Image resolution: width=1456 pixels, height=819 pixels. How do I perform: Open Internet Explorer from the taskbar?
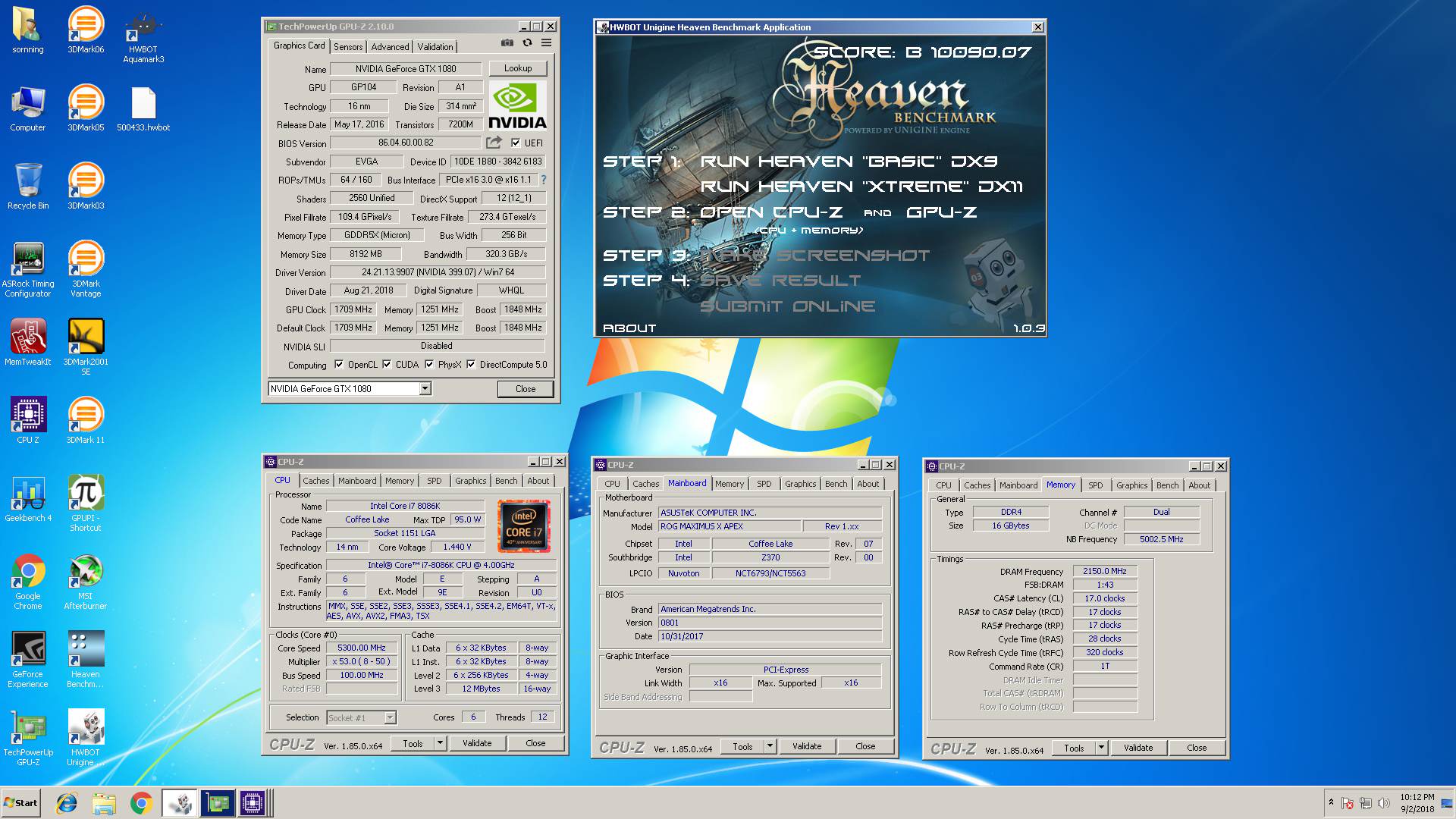tap(67, 803)
